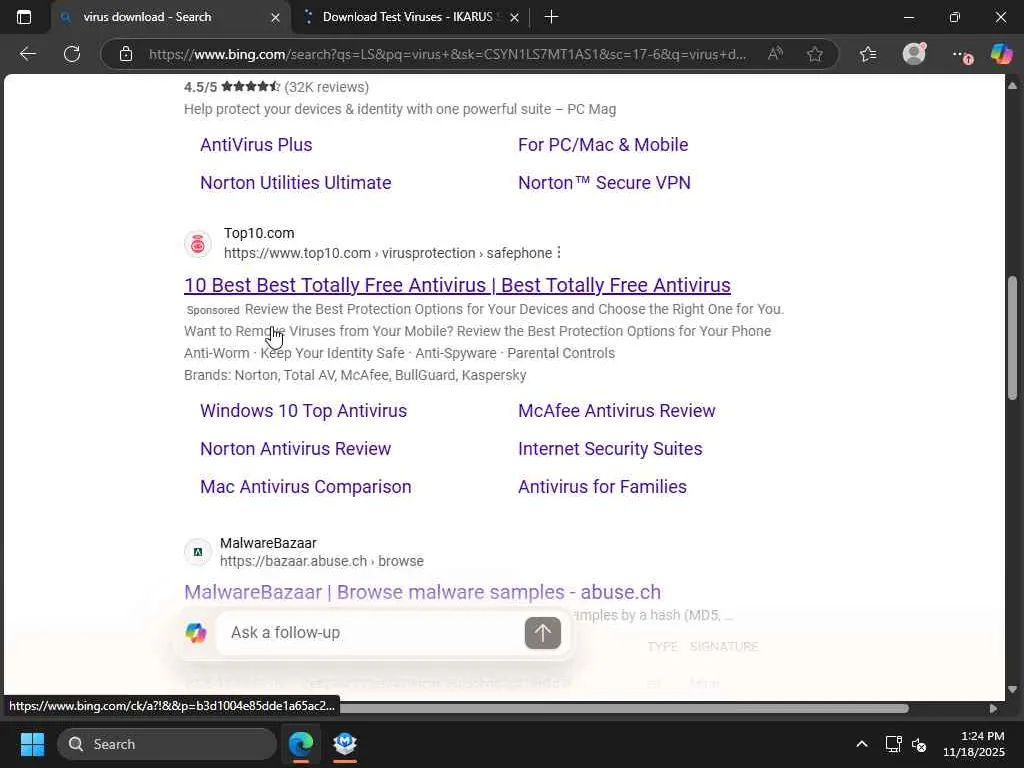This screenshot has width=1024, height=768.
Task: Open the Norton Antivirus Review link
Action: [295, 449]
